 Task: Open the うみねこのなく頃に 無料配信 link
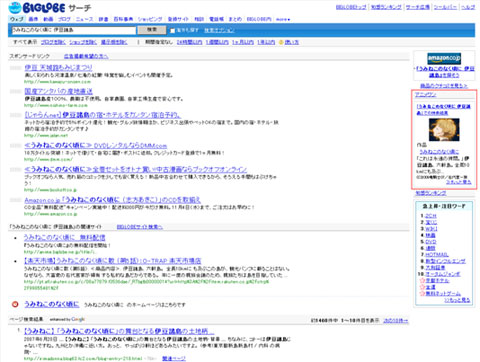(64, 237)
